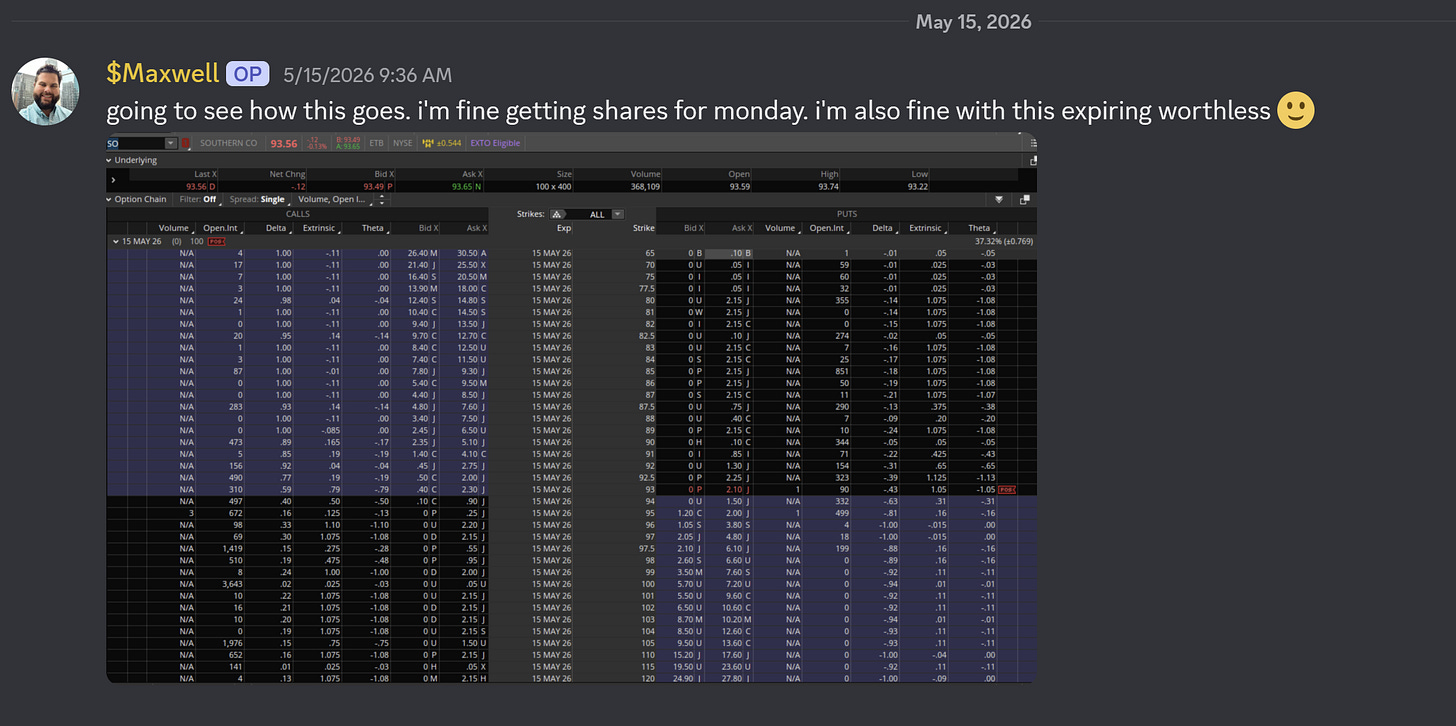Screen dimensions: 1456x726
Task: Open the panel menu icon at the top-right of the symbol bar
Action: tap(1032, 143)
